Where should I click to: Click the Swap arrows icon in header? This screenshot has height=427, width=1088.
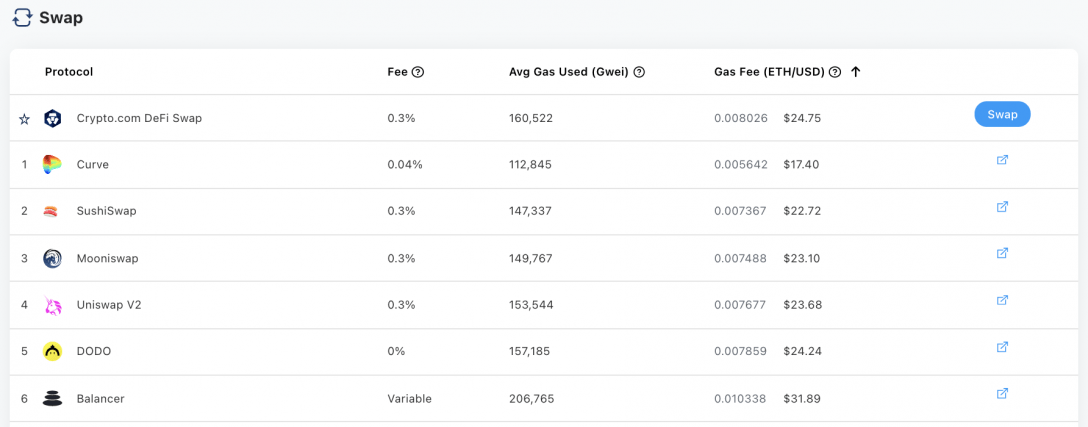[x=22, y=17]
